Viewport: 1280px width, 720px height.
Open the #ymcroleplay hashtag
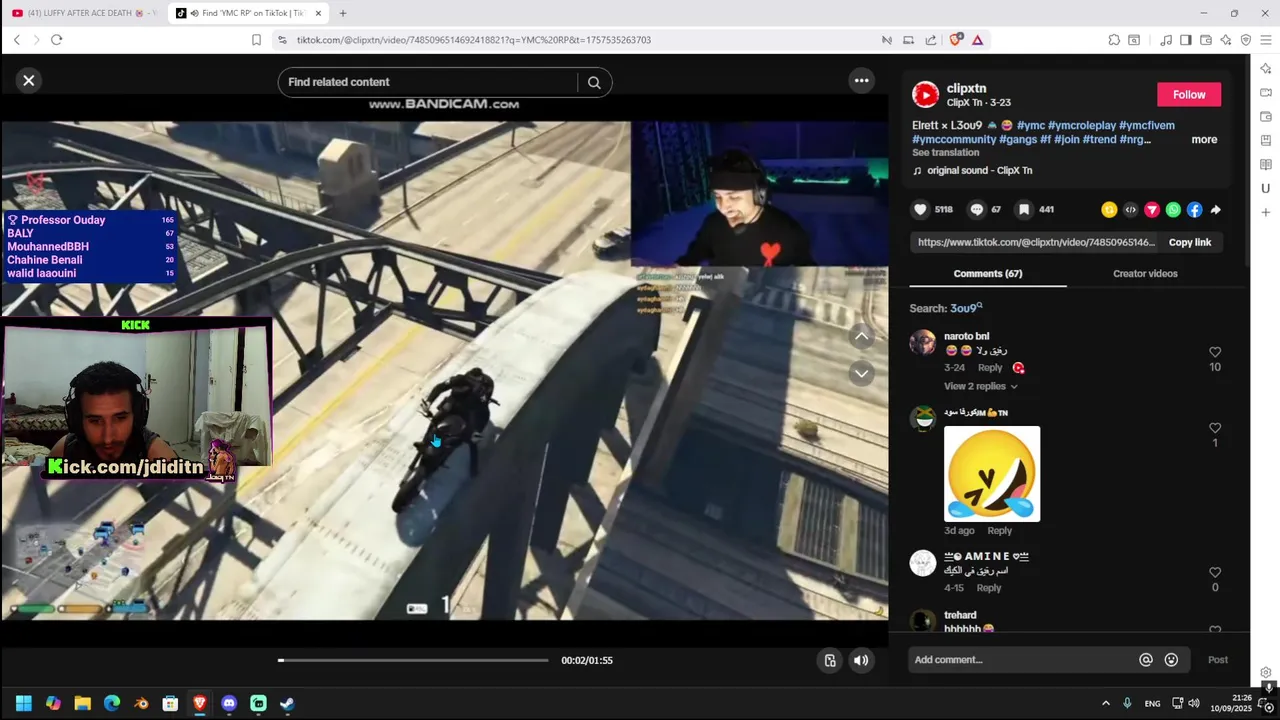click(1082, 126)
